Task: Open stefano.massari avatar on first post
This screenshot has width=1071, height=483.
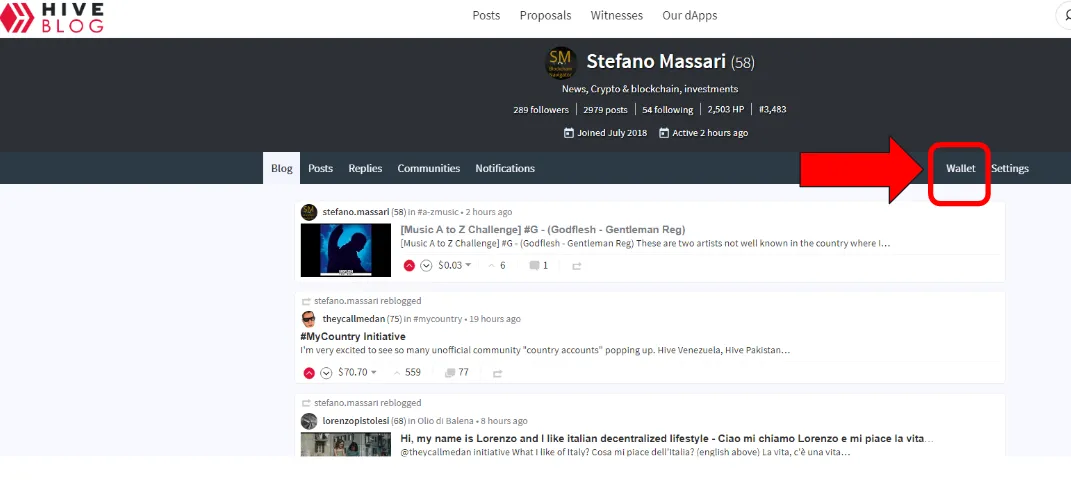Action: (x=309, y=212)
